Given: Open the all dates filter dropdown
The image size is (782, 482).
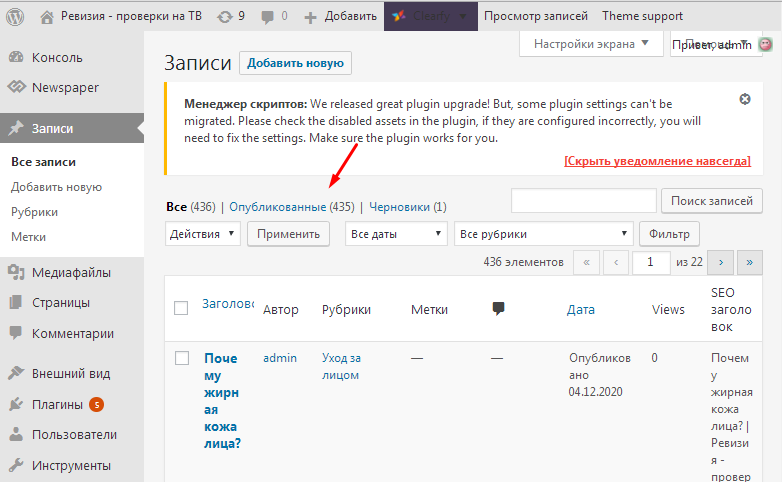Looking at the screenshot, I should [x=396, y=234].
